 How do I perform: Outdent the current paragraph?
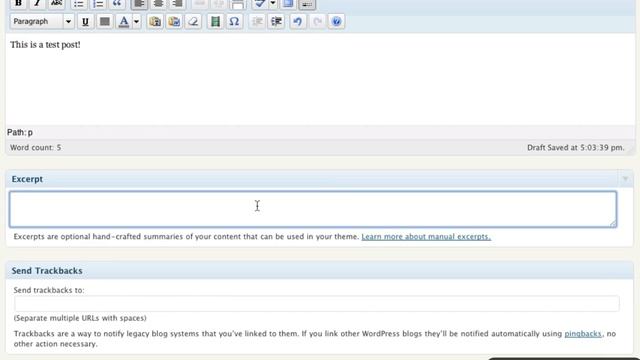[257, 22]
